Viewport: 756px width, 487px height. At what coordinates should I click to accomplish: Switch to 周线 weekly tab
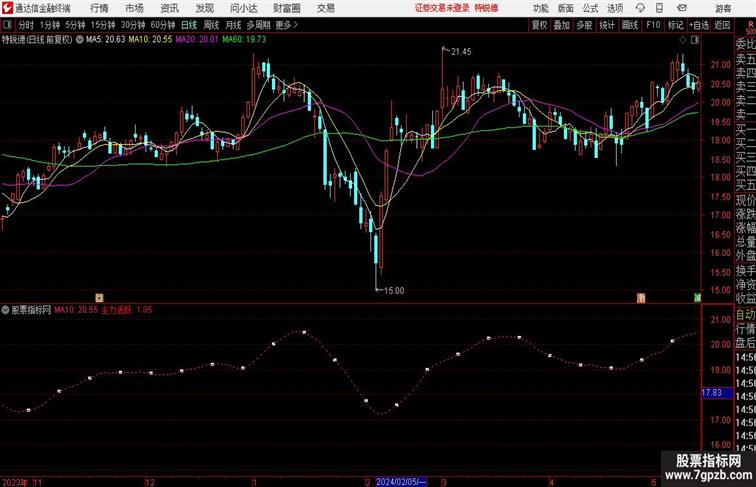(x=211, y=25)
